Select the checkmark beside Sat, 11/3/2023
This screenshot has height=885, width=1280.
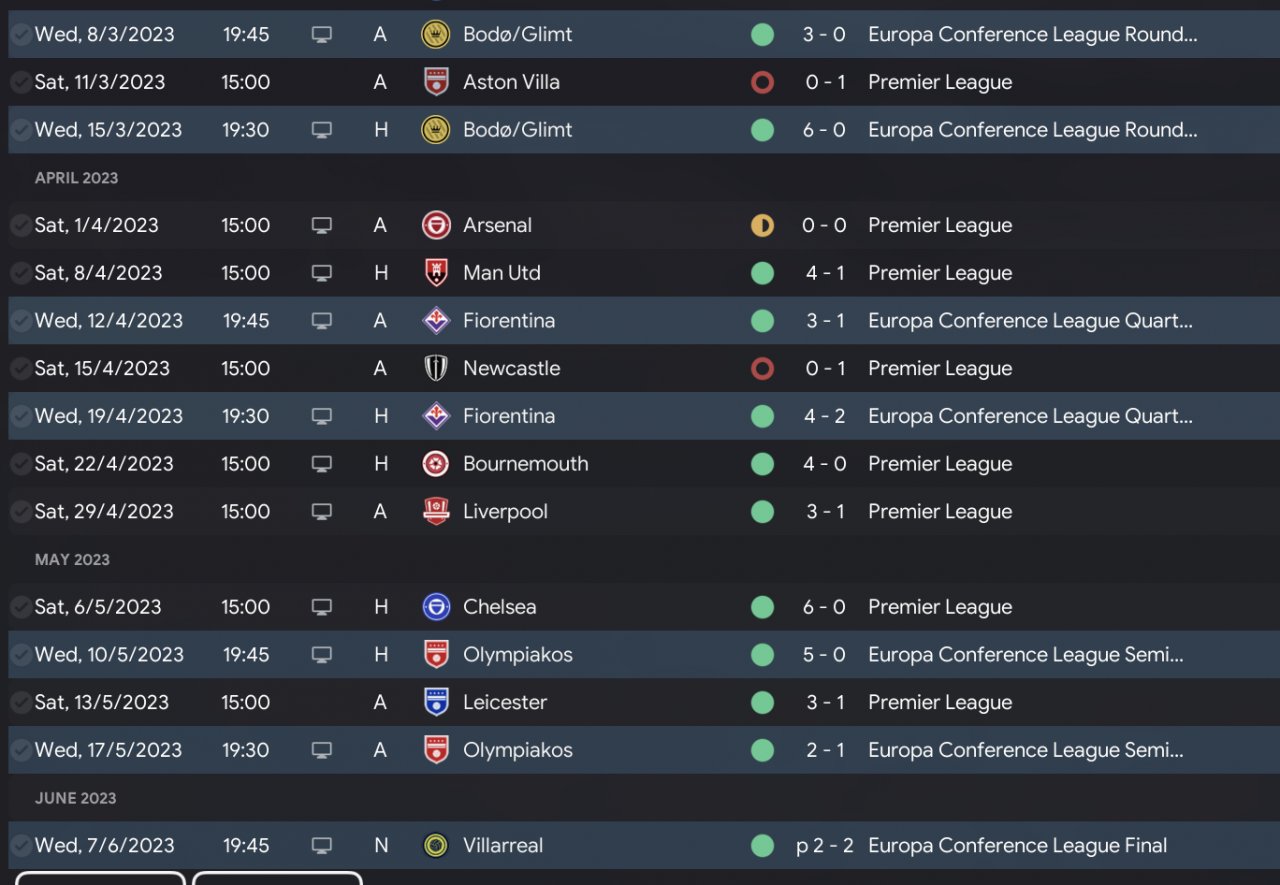tap(20, 82)
